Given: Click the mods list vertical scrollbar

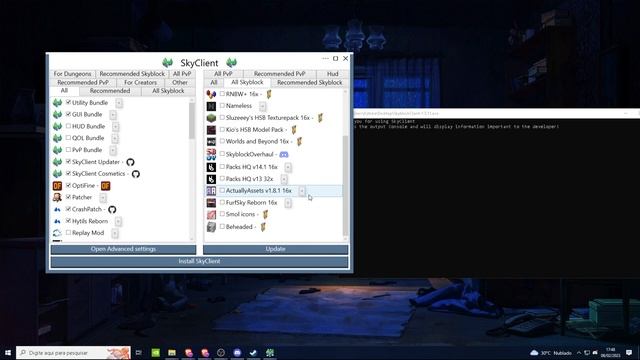Looking at the screenshot, I should [x=192, y=120].
